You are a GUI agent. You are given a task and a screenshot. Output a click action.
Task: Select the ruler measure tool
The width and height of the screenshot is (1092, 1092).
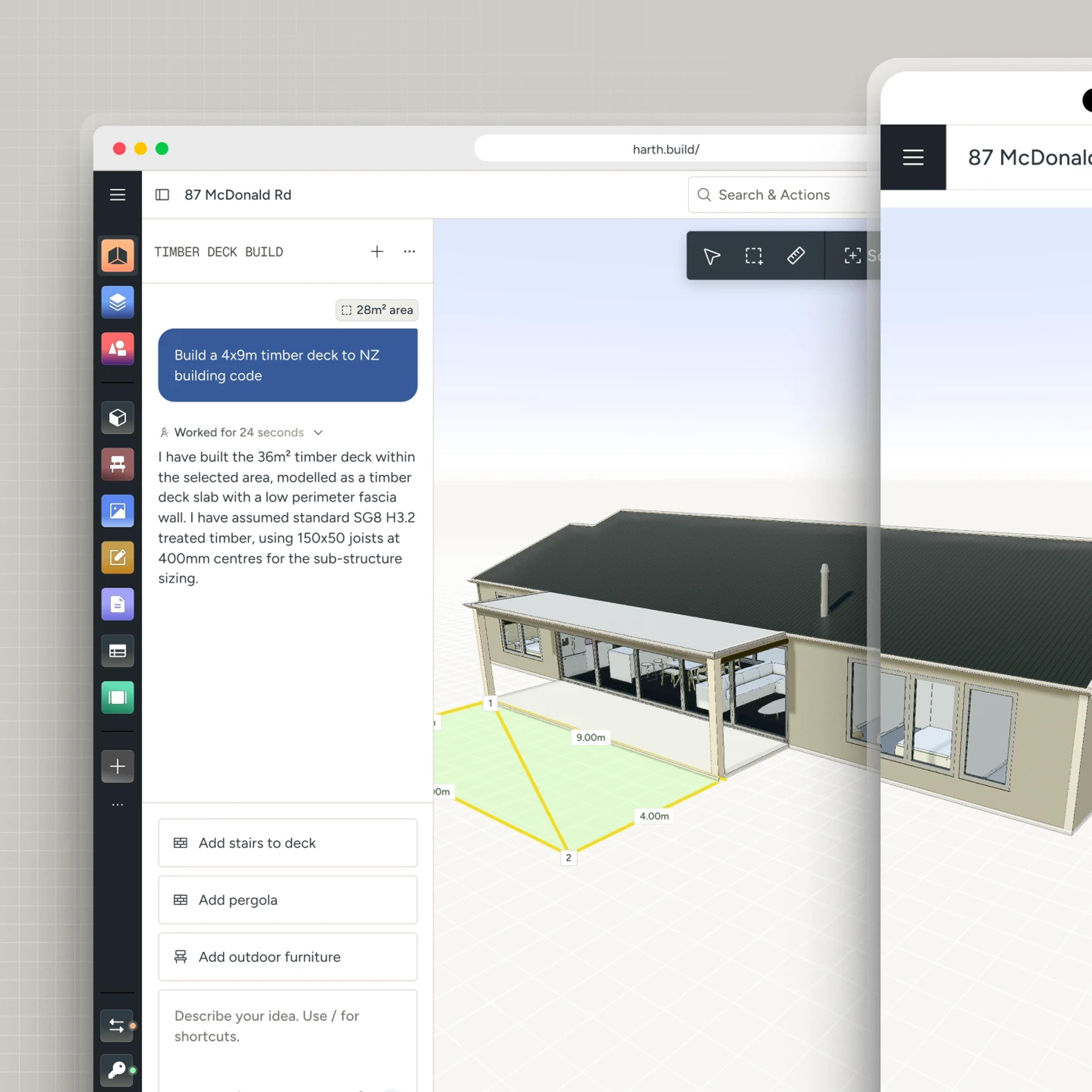click(796, 256)
